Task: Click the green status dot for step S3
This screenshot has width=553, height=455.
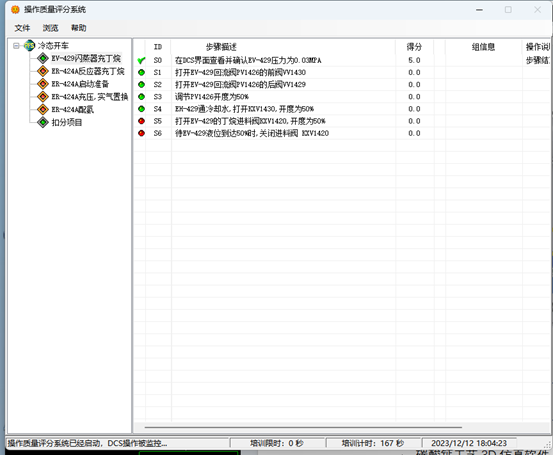Action: pyautogui.click(x=141, y=97)
